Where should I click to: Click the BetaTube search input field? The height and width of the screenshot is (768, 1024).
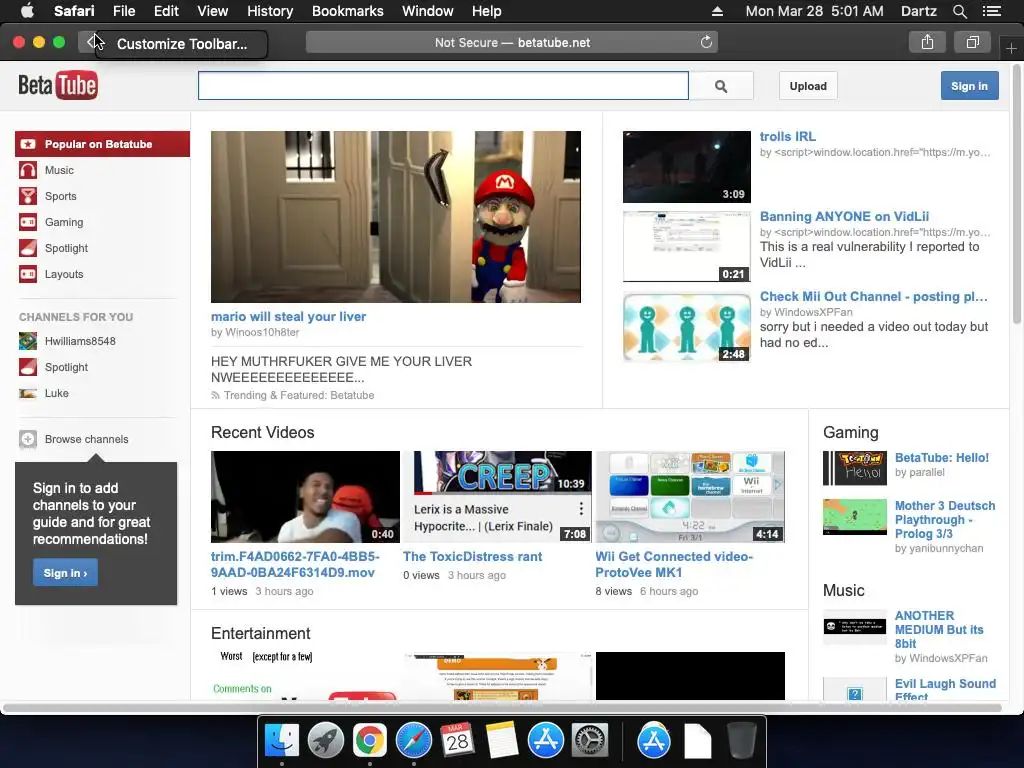pos(443,86)
